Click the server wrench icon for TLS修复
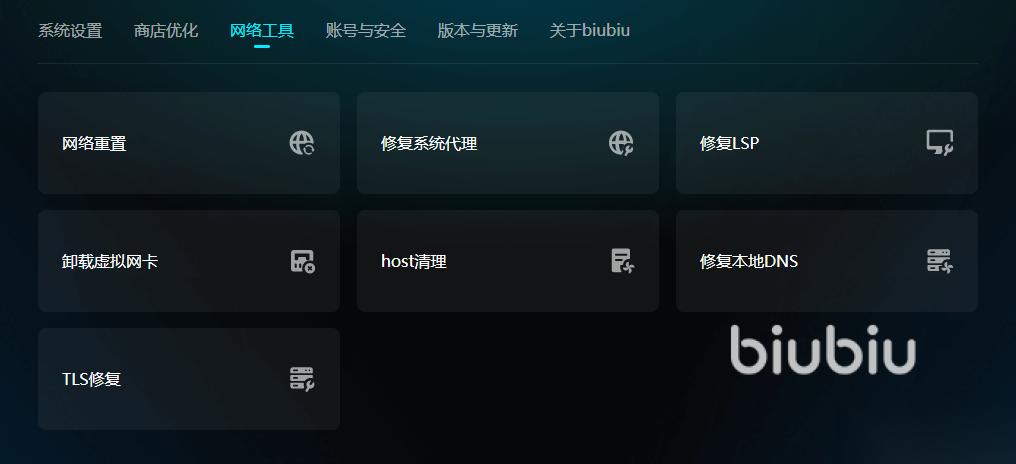The image size is (1016, 464). (302, 378)
